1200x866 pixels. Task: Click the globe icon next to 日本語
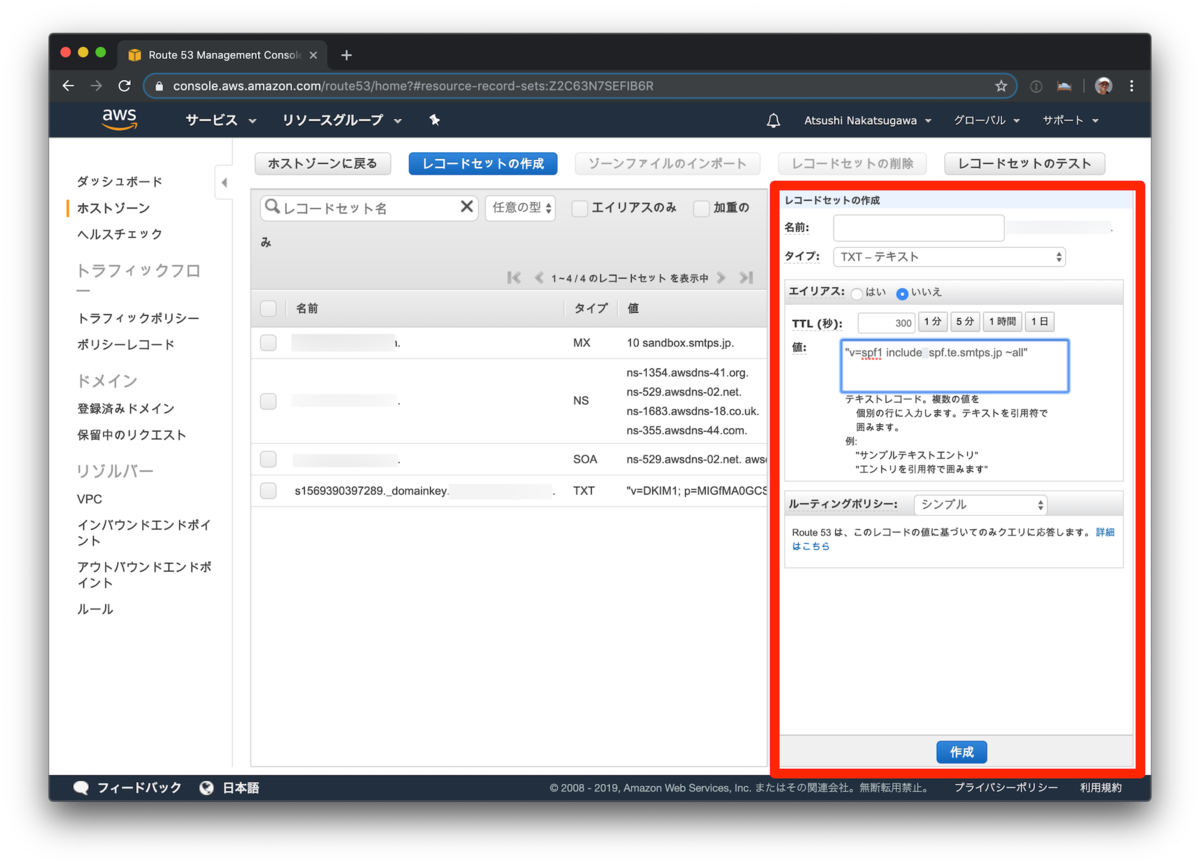pyautogui.click(x=206, y=788)
